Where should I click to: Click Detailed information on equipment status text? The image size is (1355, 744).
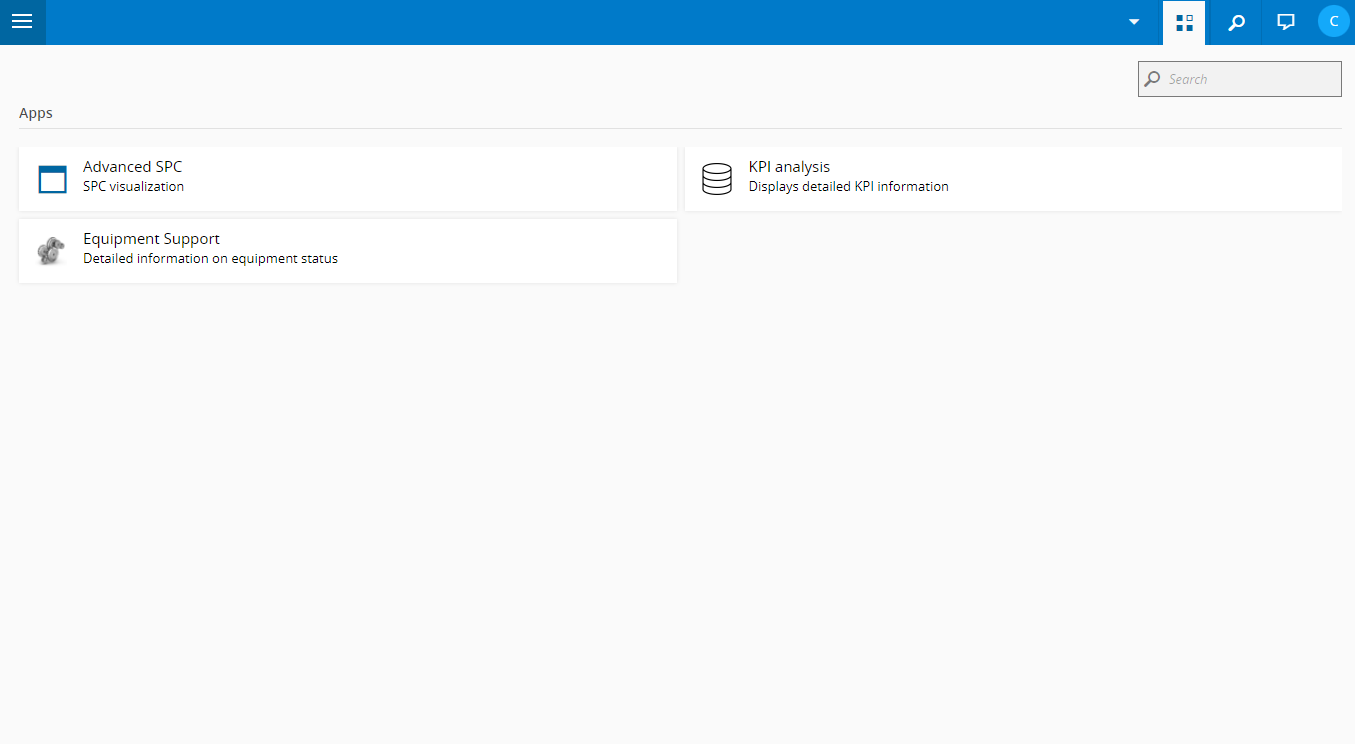coord(210,258)
